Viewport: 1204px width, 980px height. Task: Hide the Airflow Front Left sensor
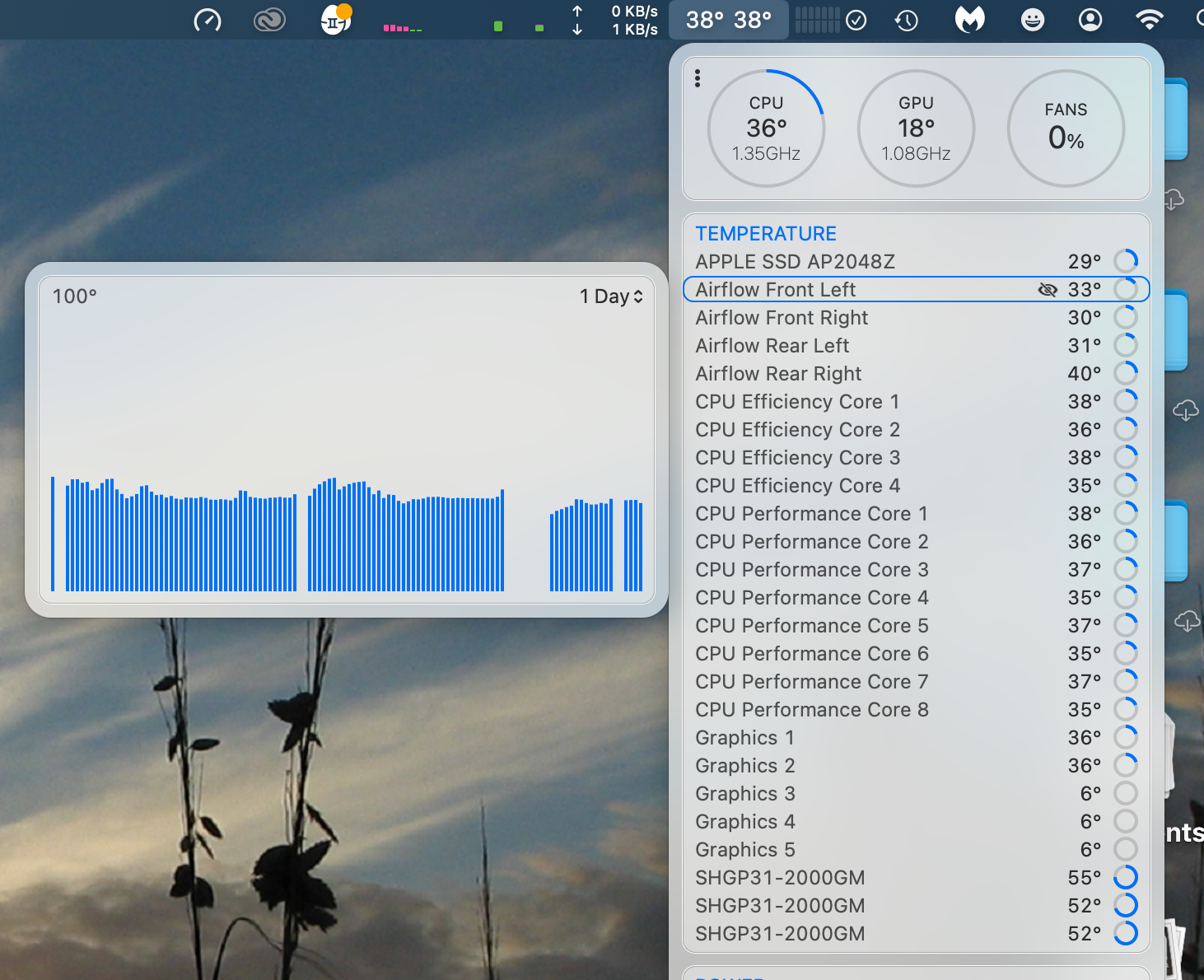pos(1048,289)
